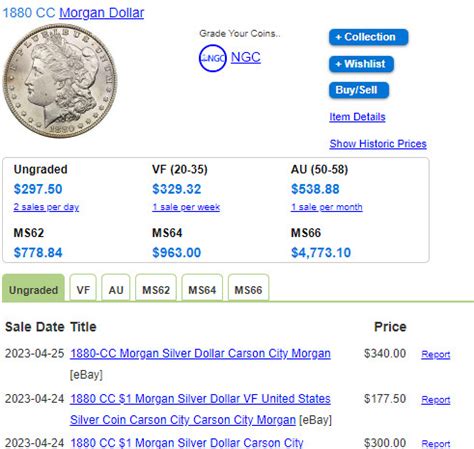Select Ungraded price $297.50

[x=38, y=189]
